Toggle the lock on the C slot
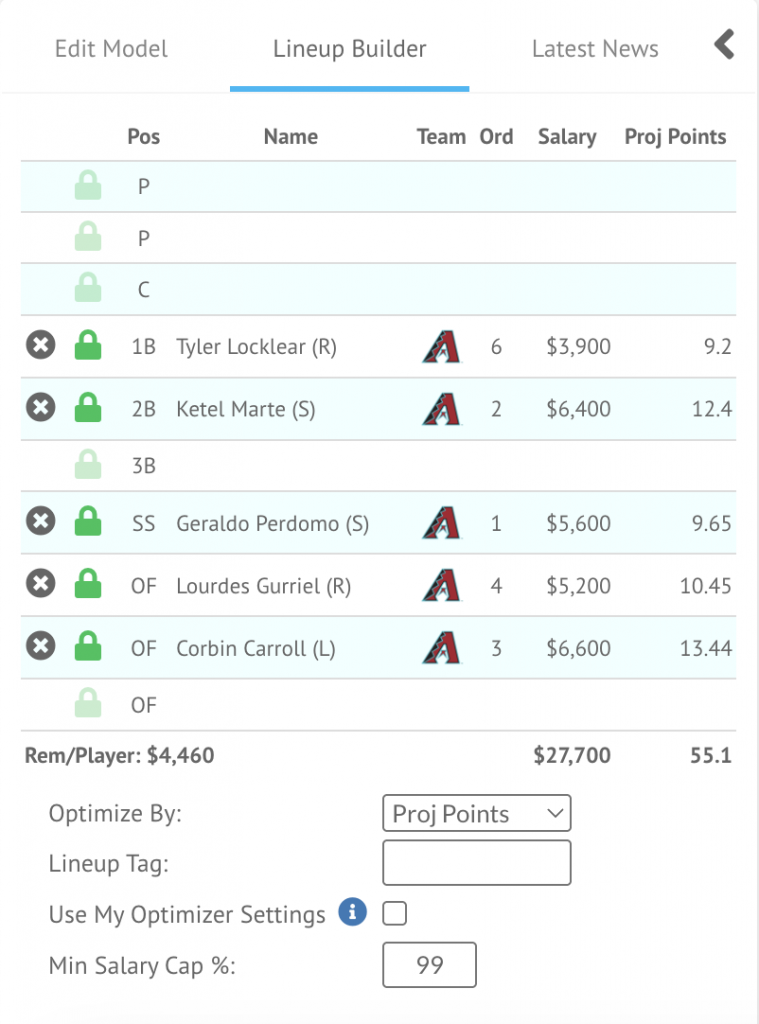This screenshot has width=759, height=1024. pyautogui.click(x=88, y=290)
